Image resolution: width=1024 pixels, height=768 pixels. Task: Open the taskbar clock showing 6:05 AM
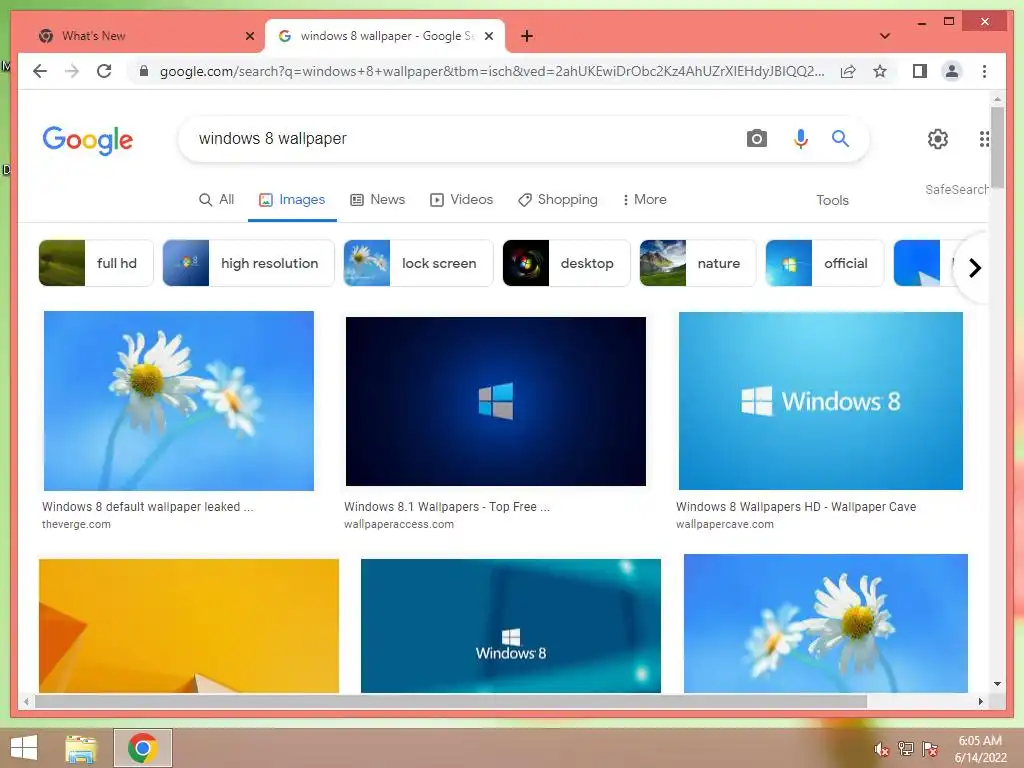click(x=980, y=749)
